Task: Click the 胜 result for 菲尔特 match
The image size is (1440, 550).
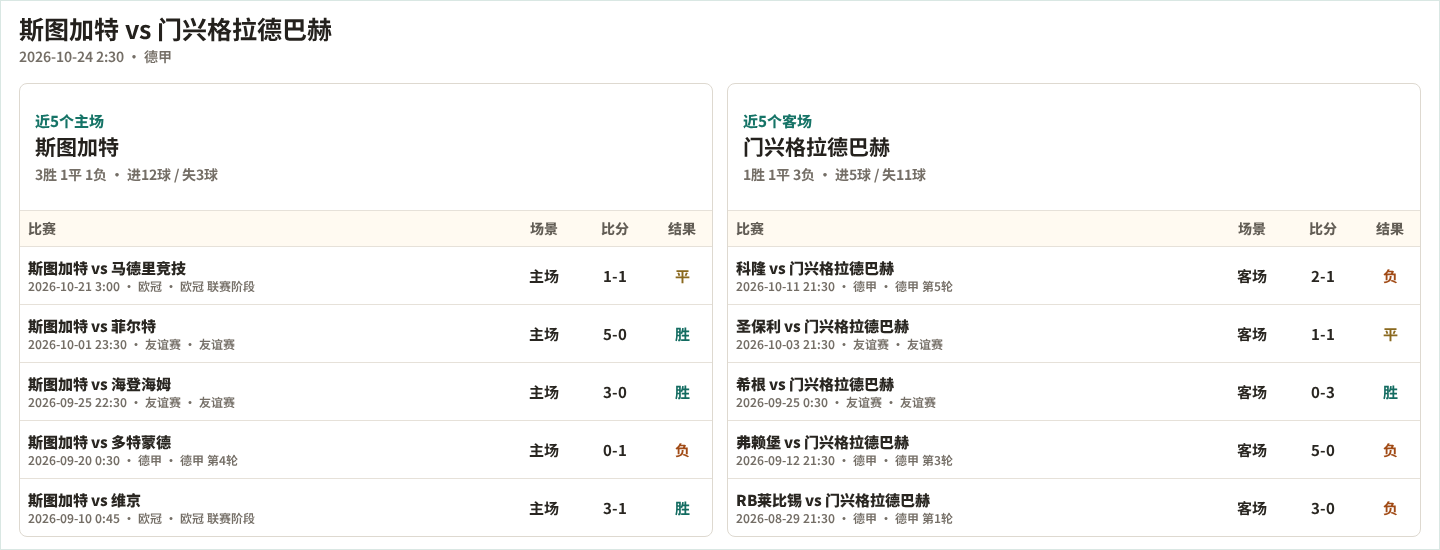Action: click(682, 334)
